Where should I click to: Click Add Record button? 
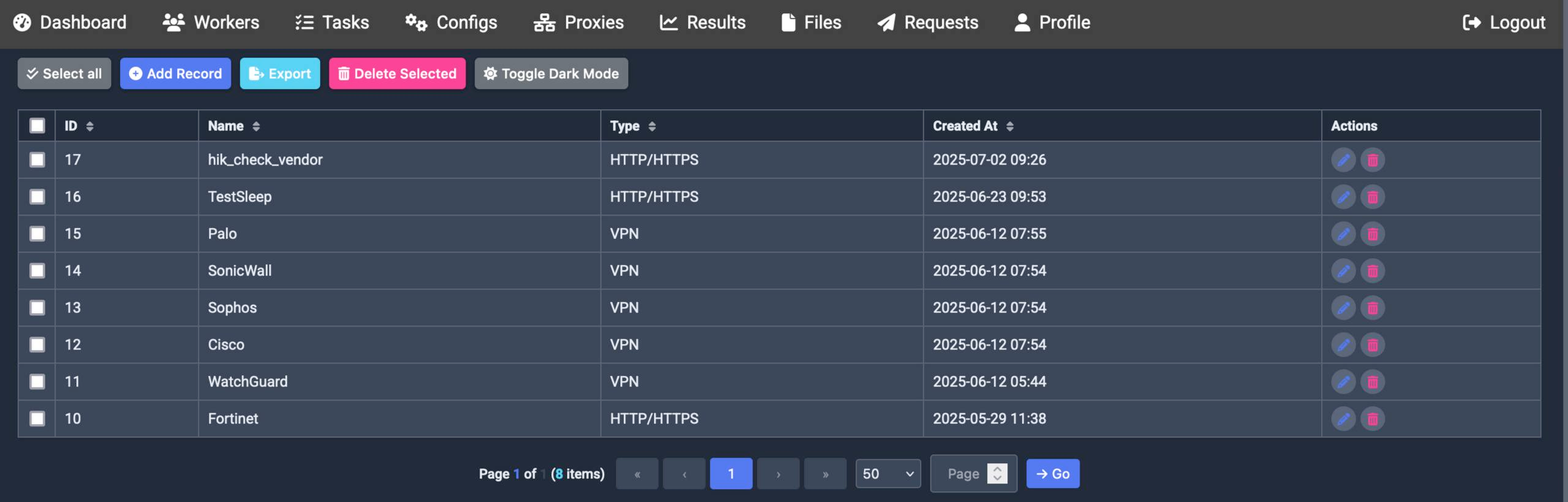point(175,74)
